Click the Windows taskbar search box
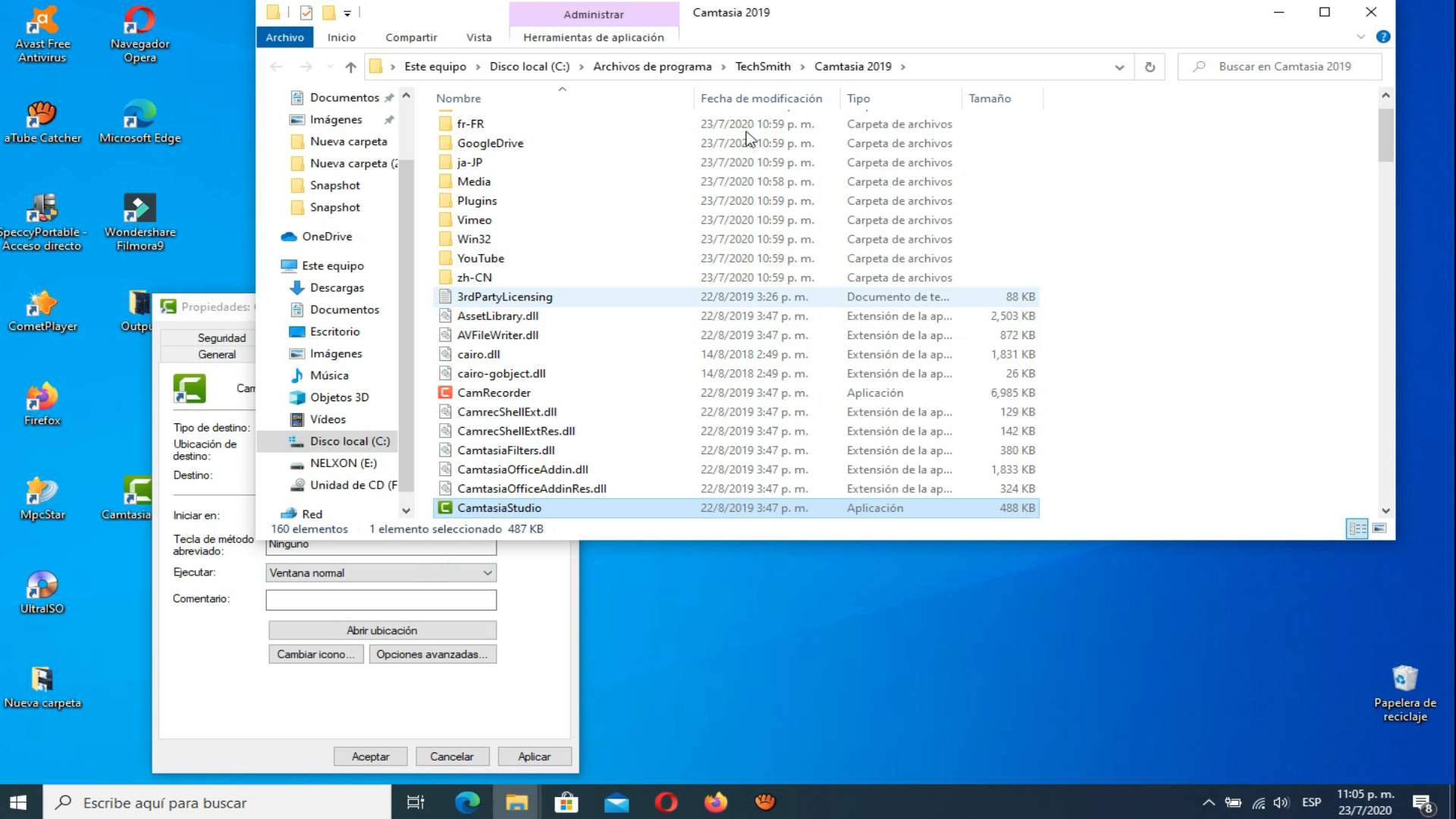This screenshot has width=1456, height=819. (217, 802)
